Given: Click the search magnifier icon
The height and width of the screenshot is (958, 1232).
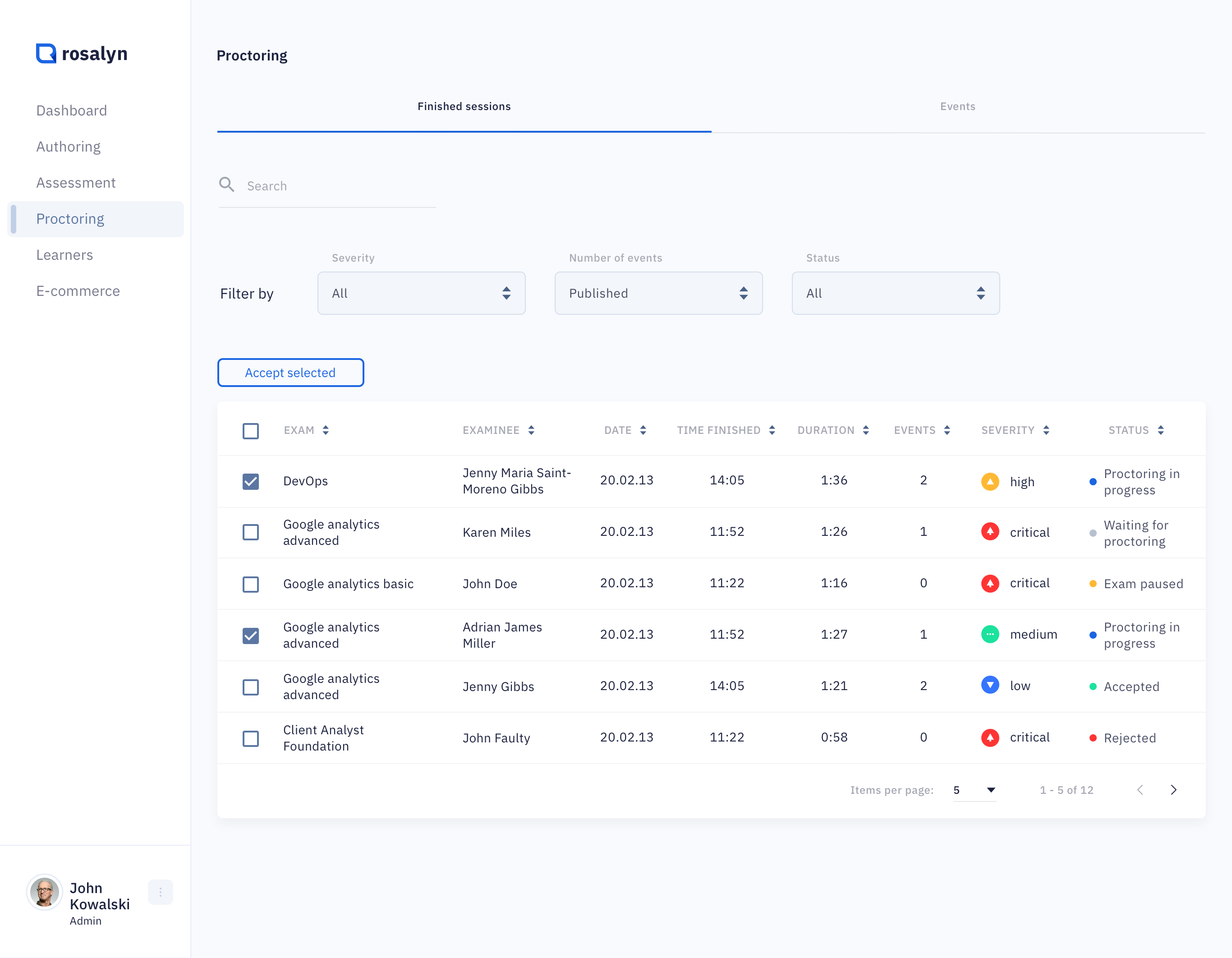Looking at the screenshot, I should (x=226, y=185).
